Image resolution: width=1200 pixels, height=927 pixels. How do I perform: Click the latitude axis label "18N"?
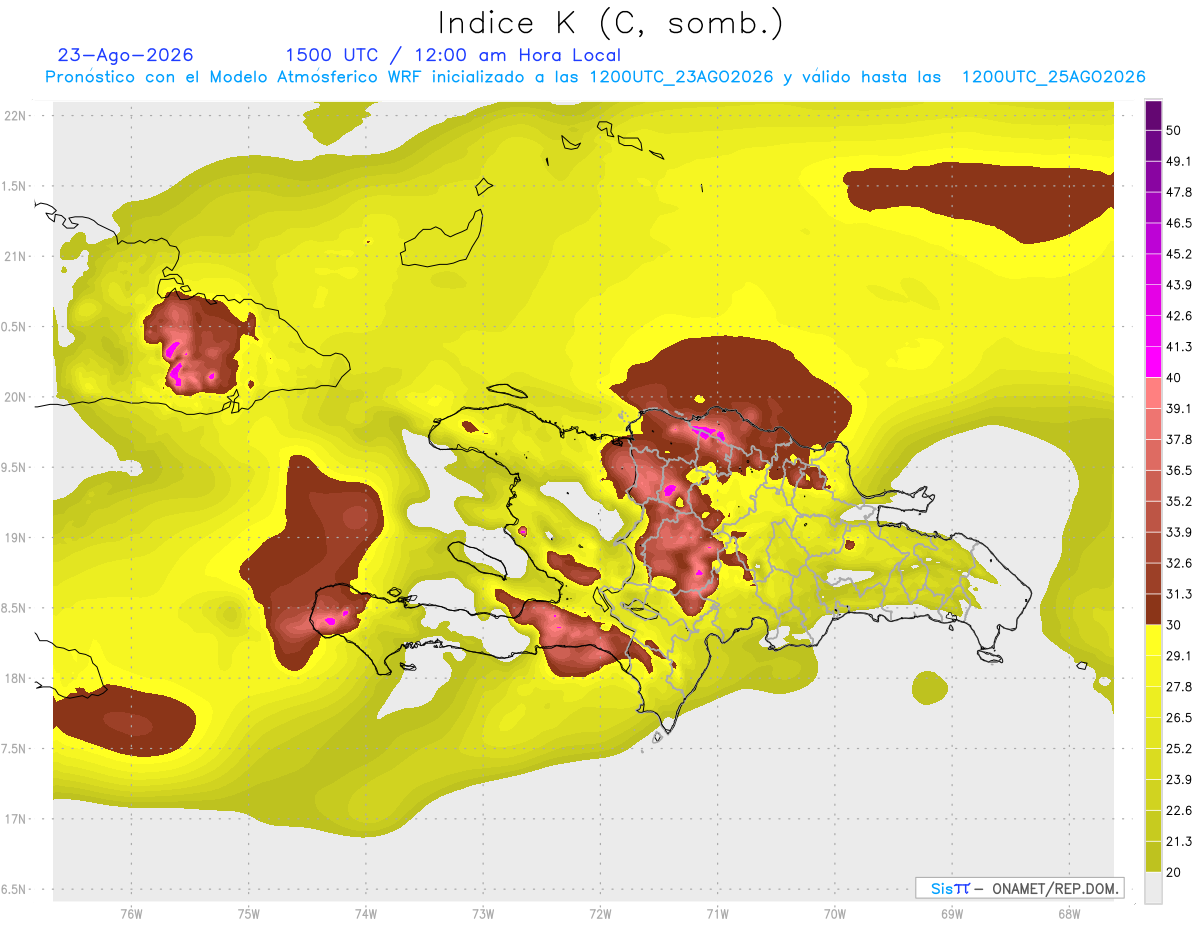point(16,678)
